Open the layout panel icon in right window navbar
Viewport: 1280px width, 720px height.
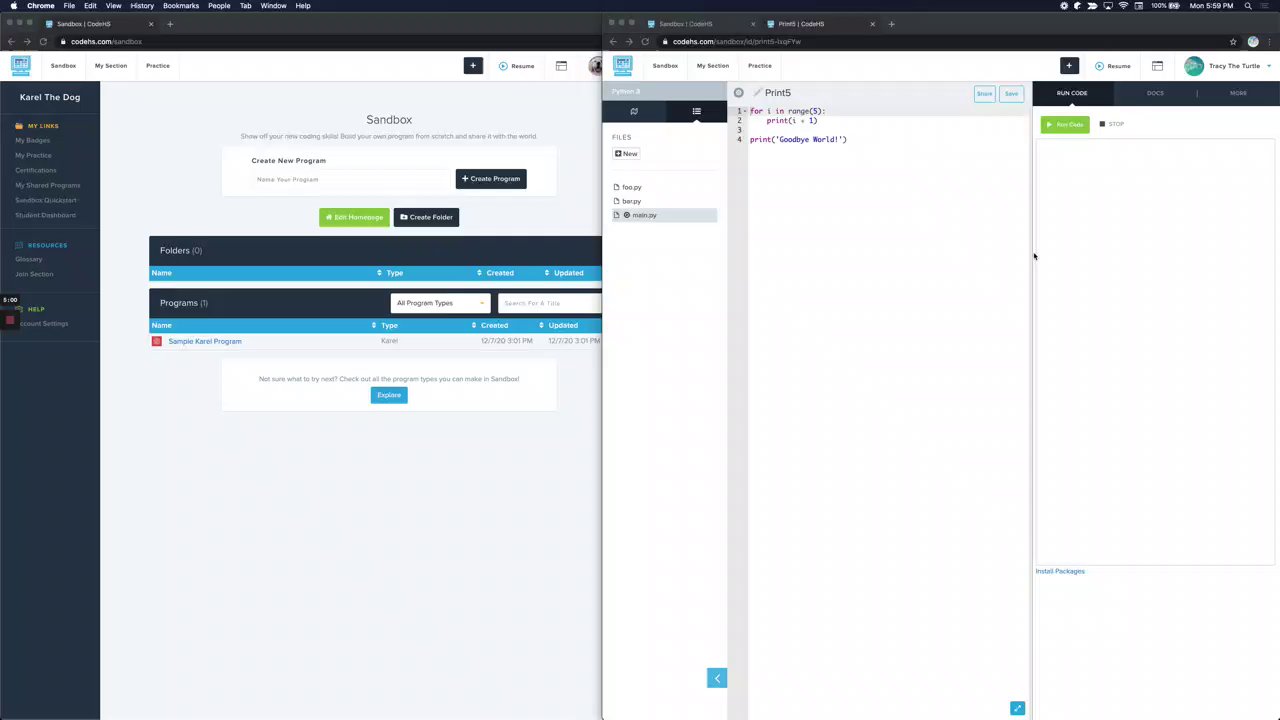pos(1157,66)
